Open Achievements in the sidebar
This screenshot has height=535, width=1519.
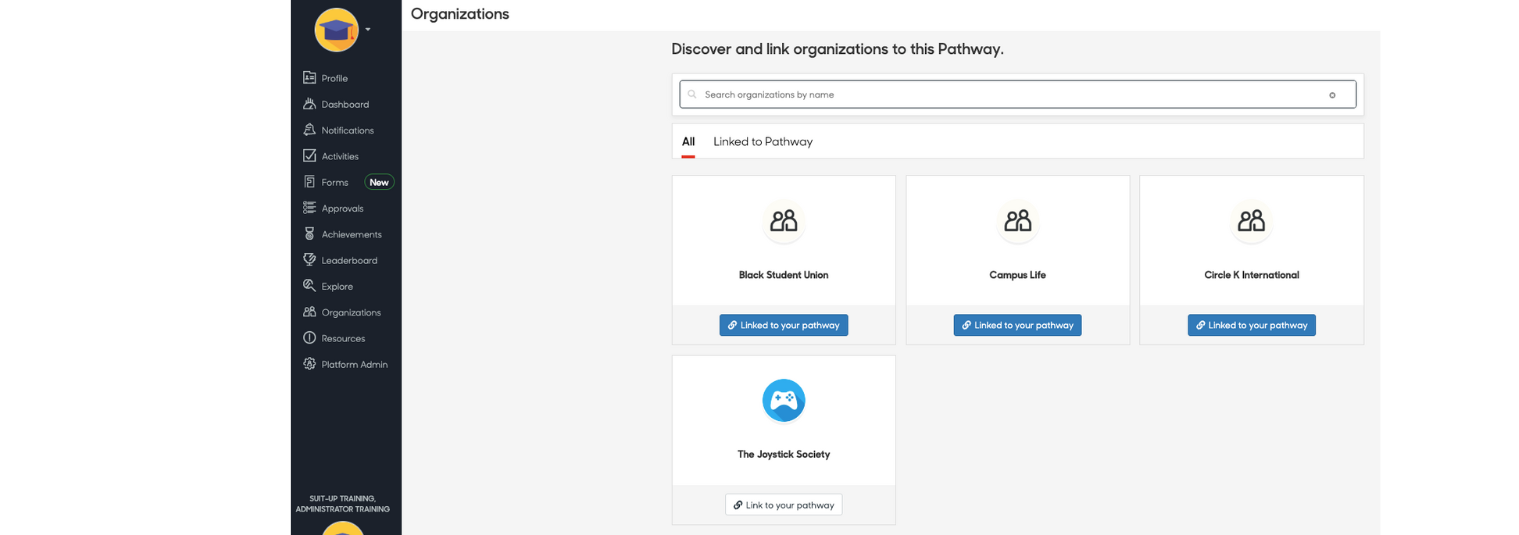point(352,234)
